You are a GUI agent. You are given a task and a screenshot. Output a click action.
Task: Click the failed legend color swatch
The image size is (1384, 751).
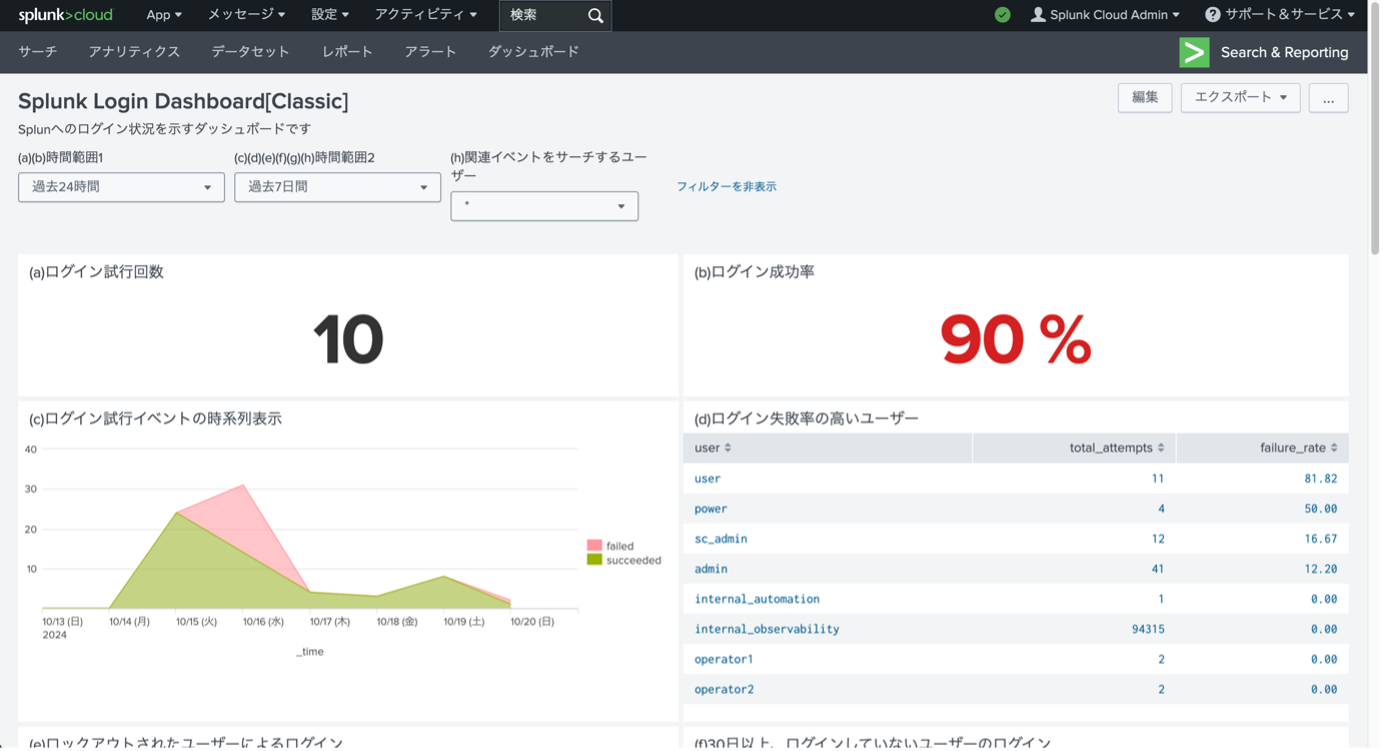click(x=594, y=546)
